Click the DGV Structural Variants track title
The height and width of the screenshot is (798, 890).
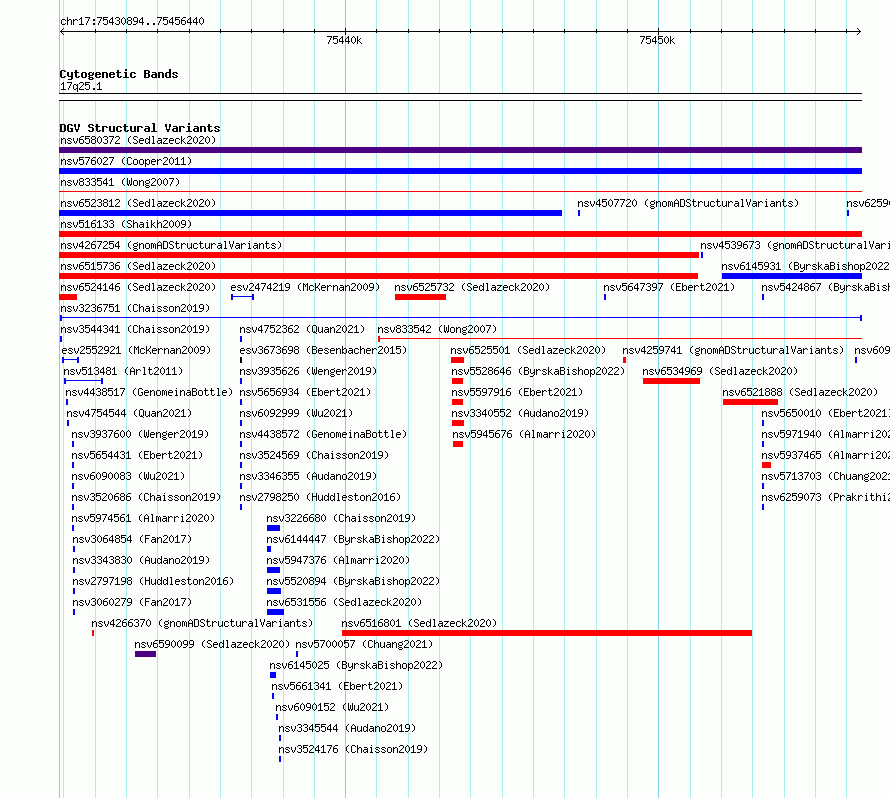click(x=140, y=128)
